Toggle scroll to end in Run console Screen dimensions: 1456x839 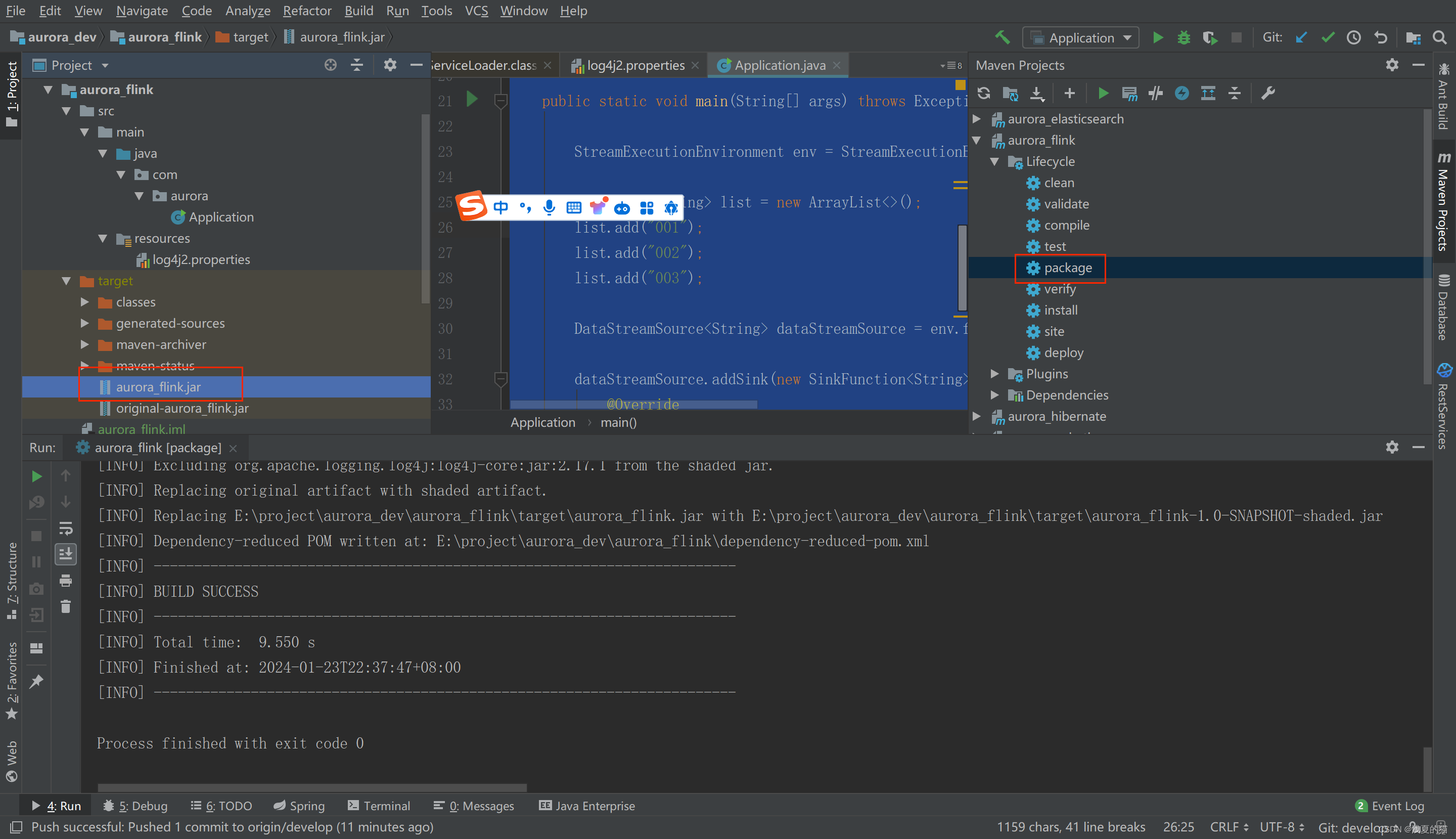(66, 554)
